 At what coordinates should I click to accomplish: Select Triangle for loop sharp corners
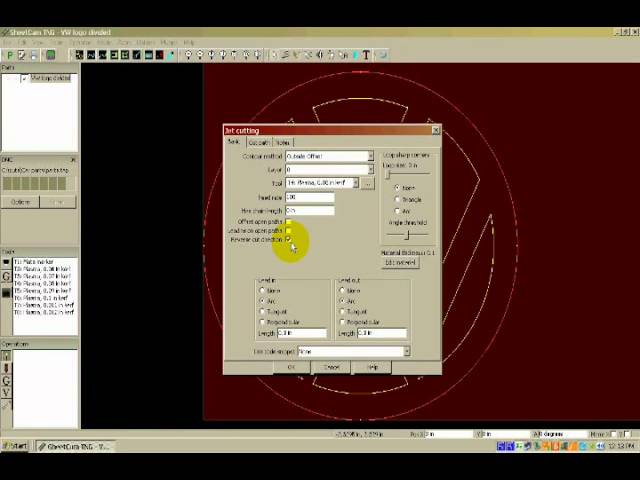pos(397,199)
